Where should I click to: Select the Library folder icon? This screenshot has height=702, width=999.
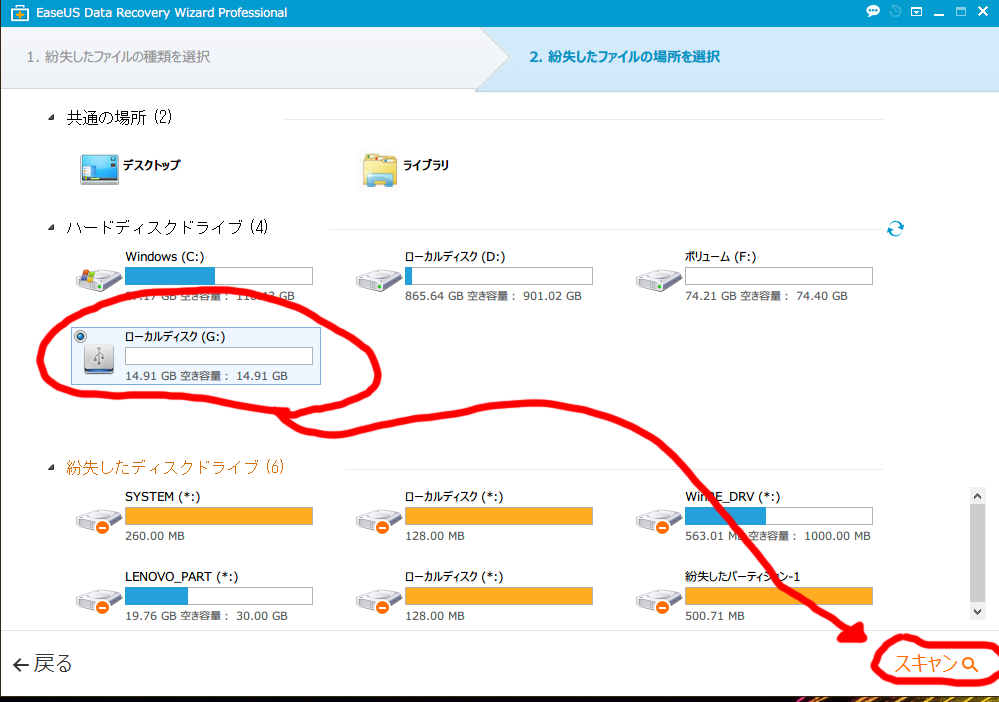click(x=380, y=170)
